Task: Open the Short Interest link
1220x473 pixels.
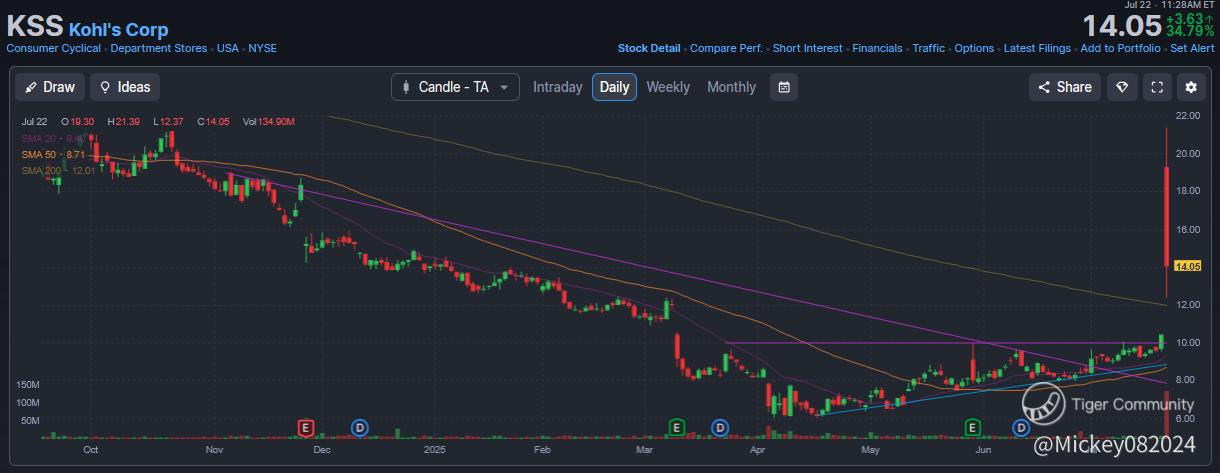Action: coord(808,48)
